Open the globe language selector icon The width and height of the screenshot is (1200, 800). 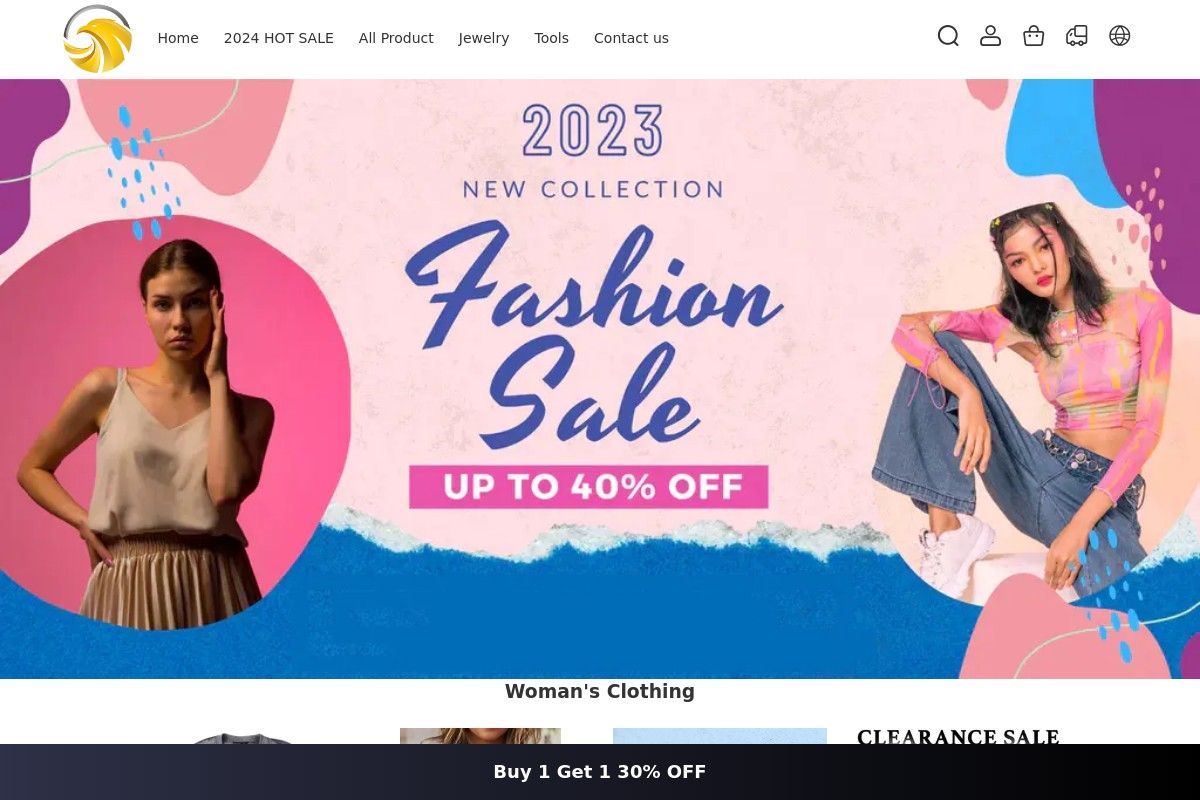tap(1119, 37)
